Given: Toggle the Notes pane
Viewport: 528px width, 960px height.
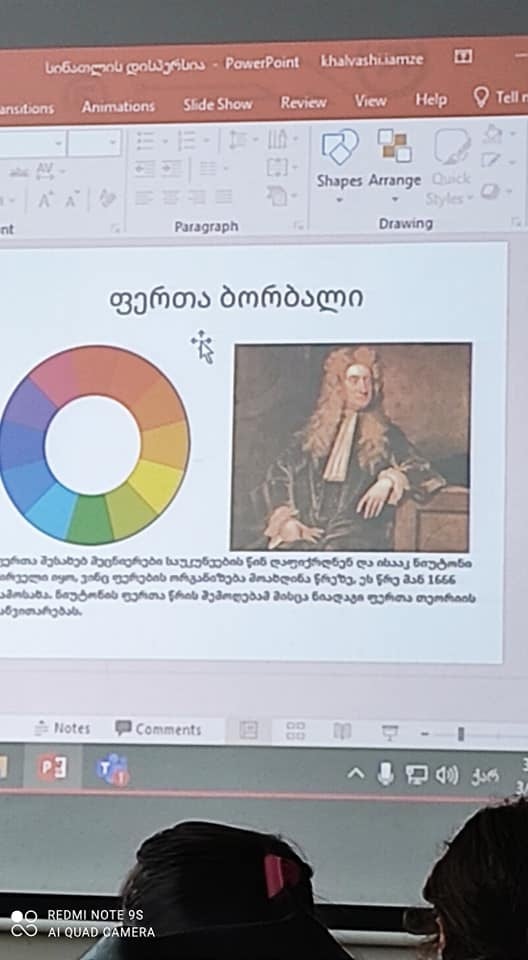Looking at the screenshot, I should click(x=62, y=728).
